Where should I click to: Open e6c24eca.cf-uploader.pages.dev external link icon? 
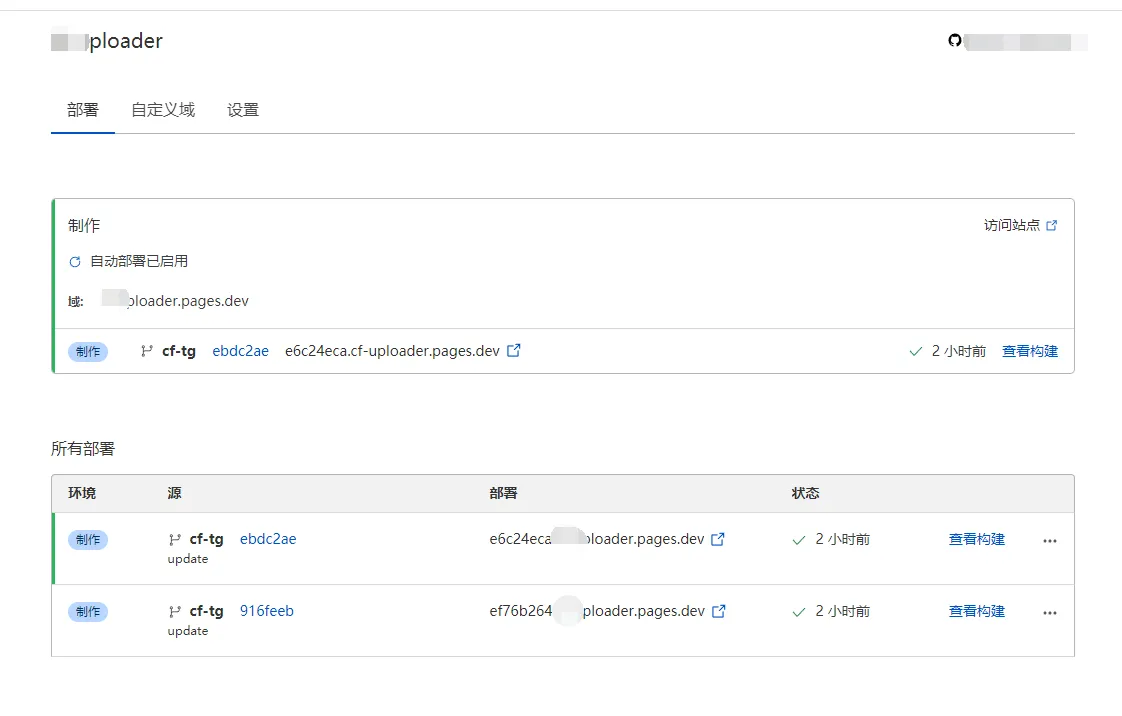(514, 350)
